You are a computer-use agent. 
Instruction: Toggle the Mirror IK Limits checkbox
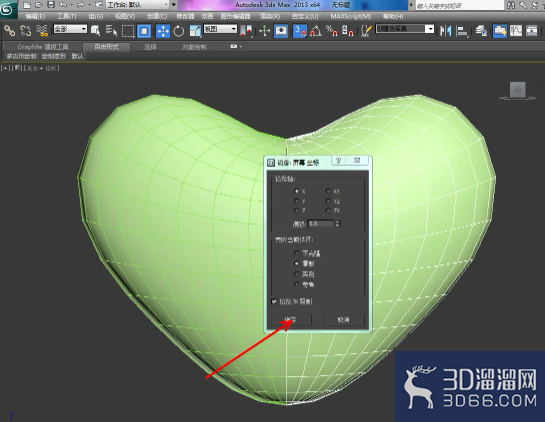coord(274,301)
